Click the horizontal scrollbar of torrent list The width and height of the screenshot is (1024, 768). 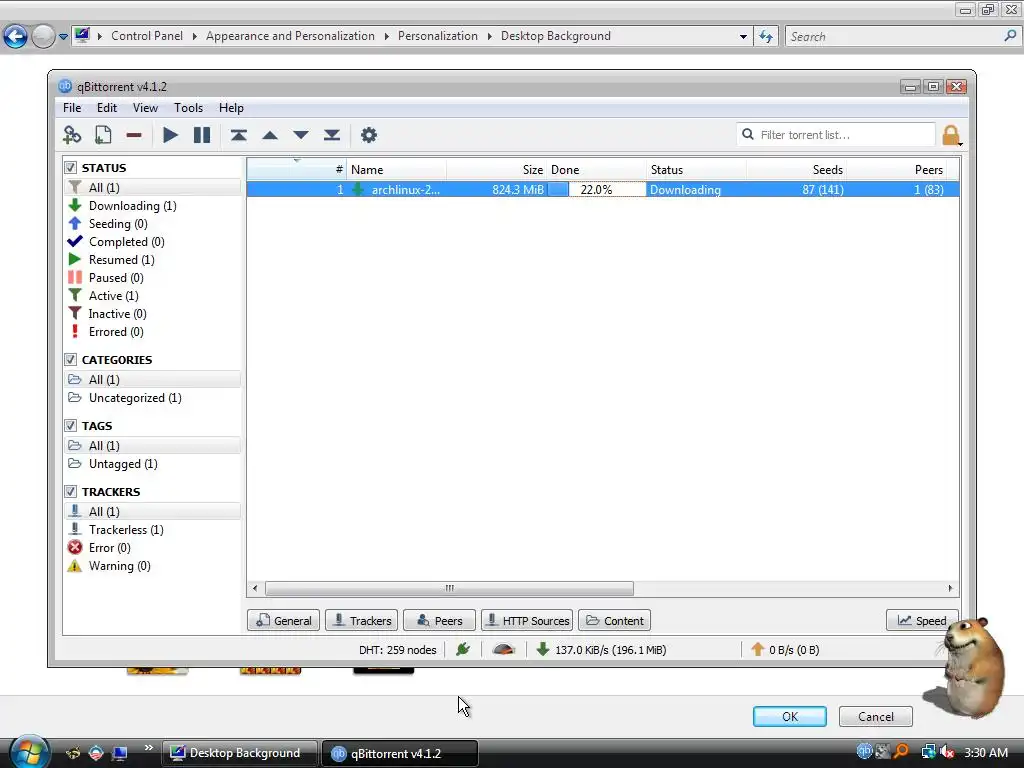coord(449,588)
